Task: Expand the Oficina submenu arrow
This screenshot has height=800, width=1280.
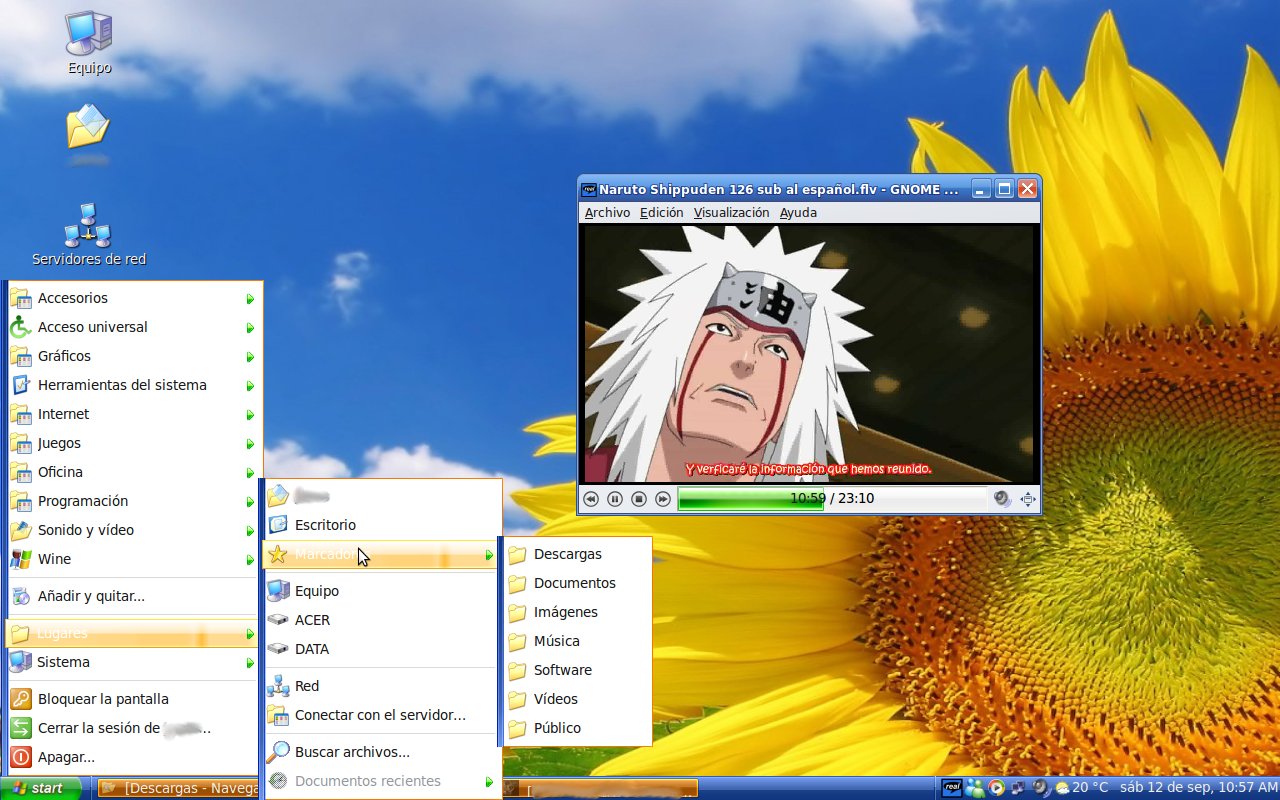Action: (x=251, y=473)
